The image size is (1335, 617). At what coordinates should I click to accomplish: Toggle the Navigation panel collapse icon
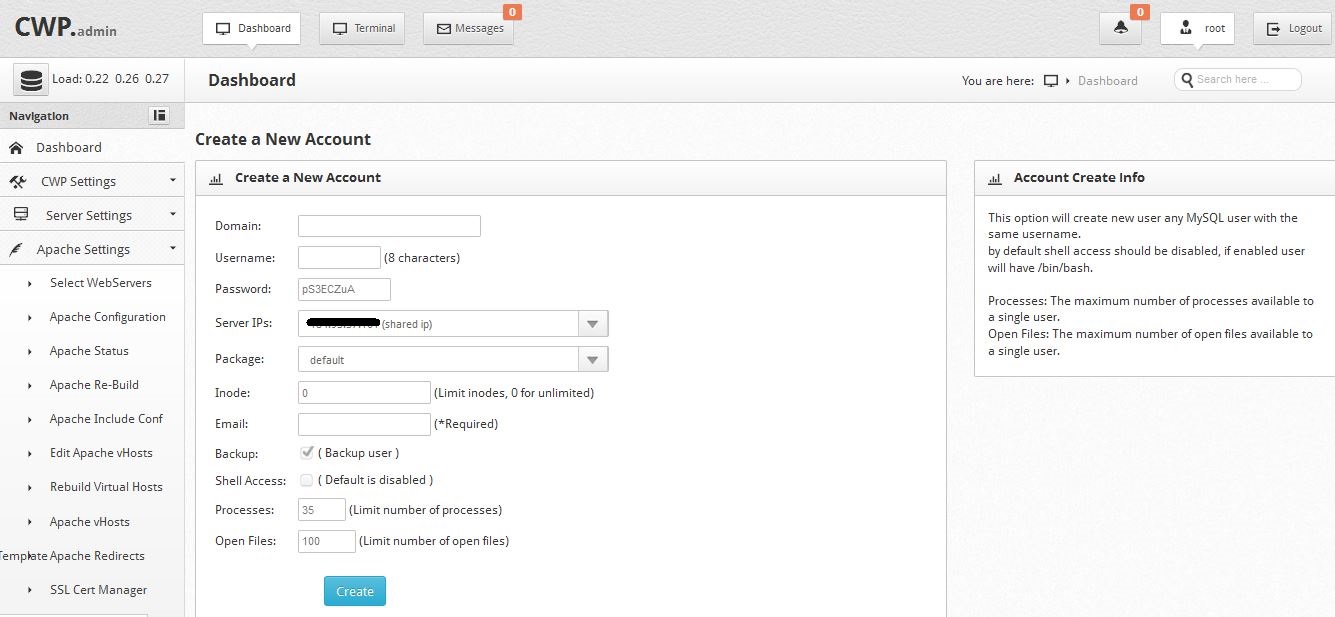tap(159, 116)
